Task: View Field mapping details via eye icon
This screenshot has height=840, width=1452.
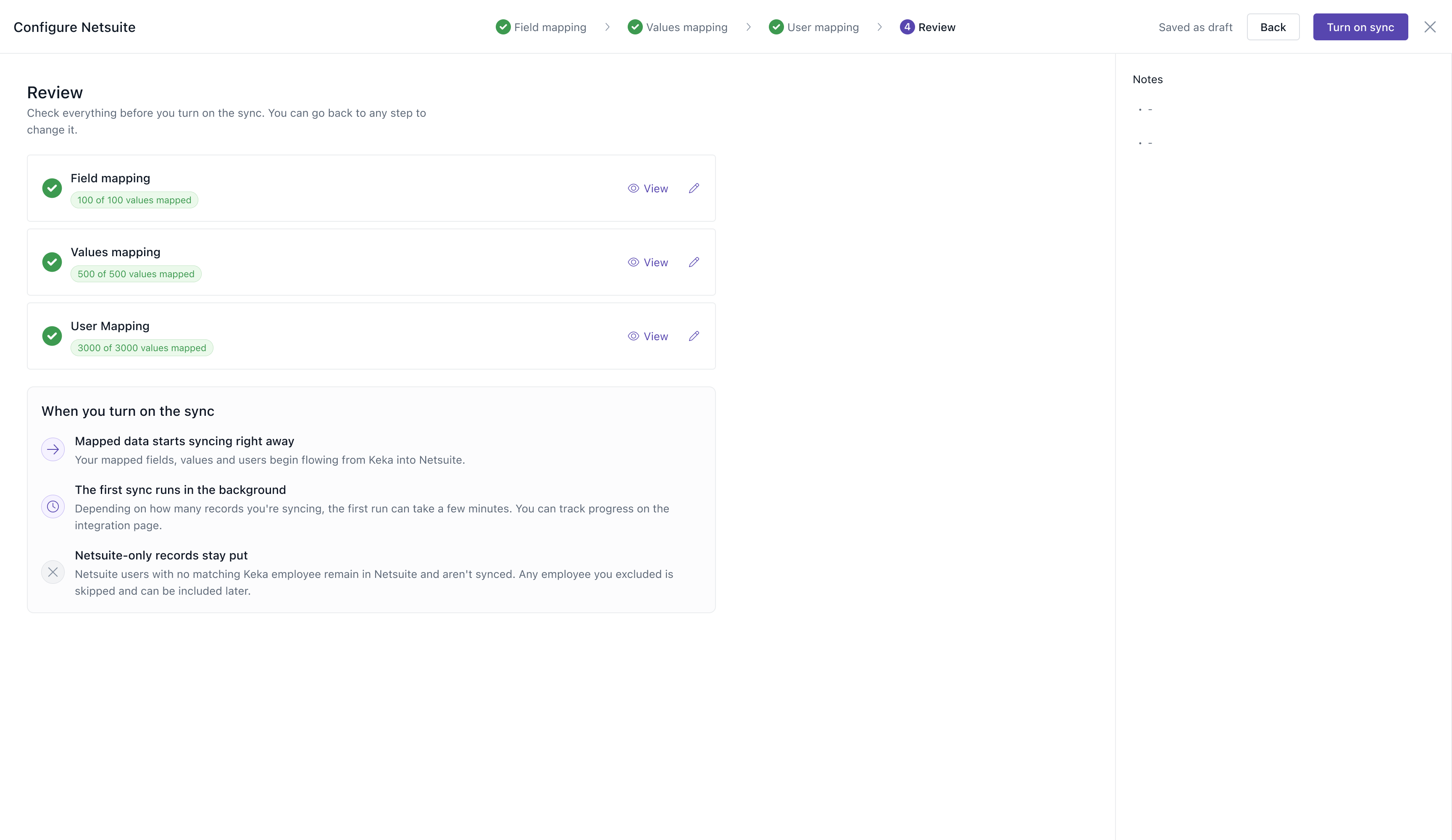Action: (633, 189)
